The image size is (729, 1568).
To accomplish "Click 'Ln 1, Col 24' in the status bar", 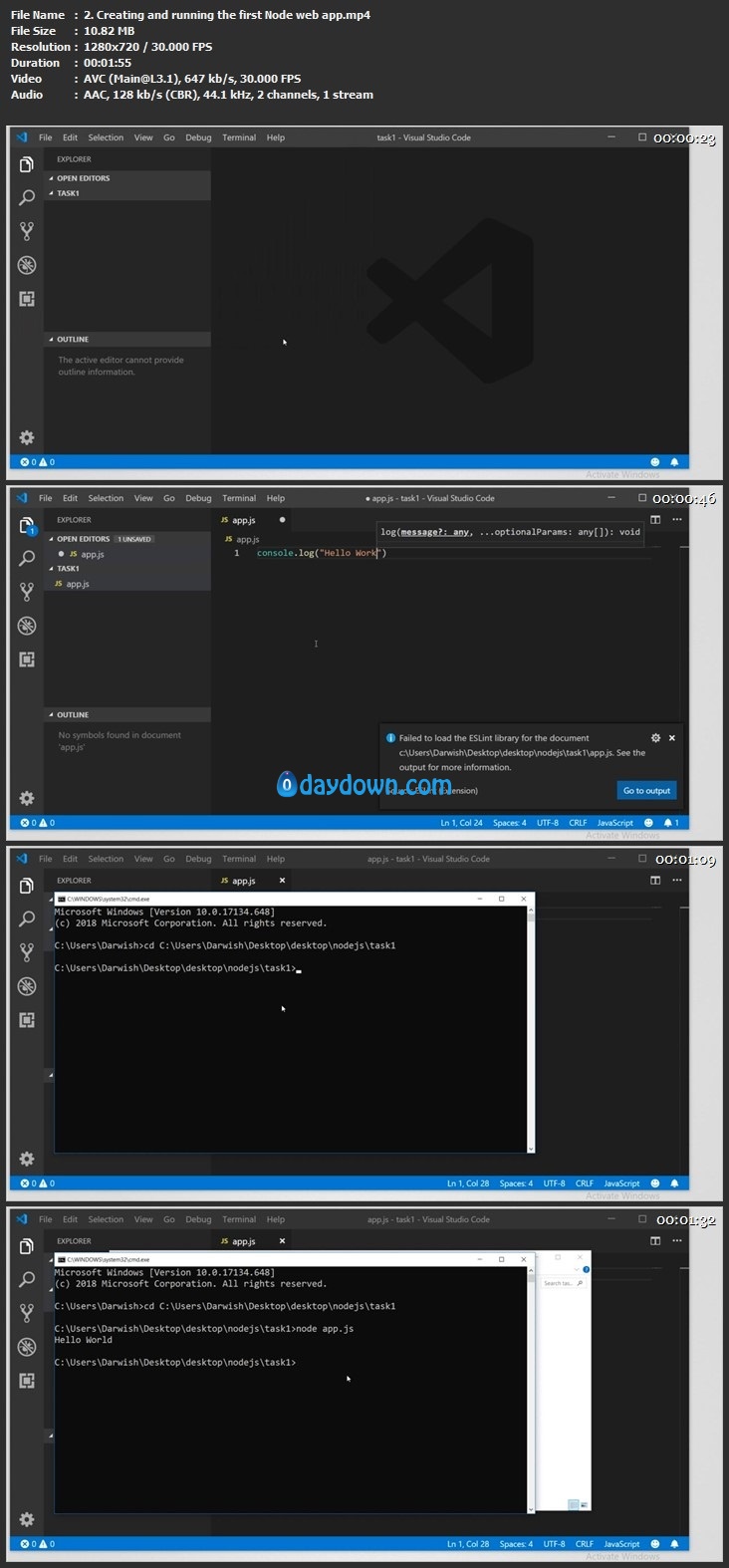I will [x=462, y=823].
